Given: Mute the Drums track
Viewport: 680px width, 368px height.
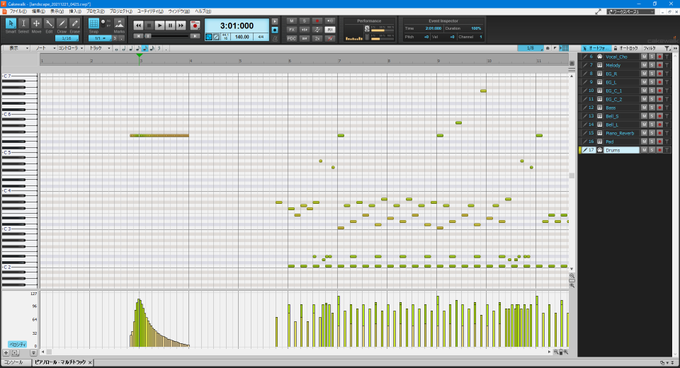Looking at the screenshot, I should coord(644,150).
